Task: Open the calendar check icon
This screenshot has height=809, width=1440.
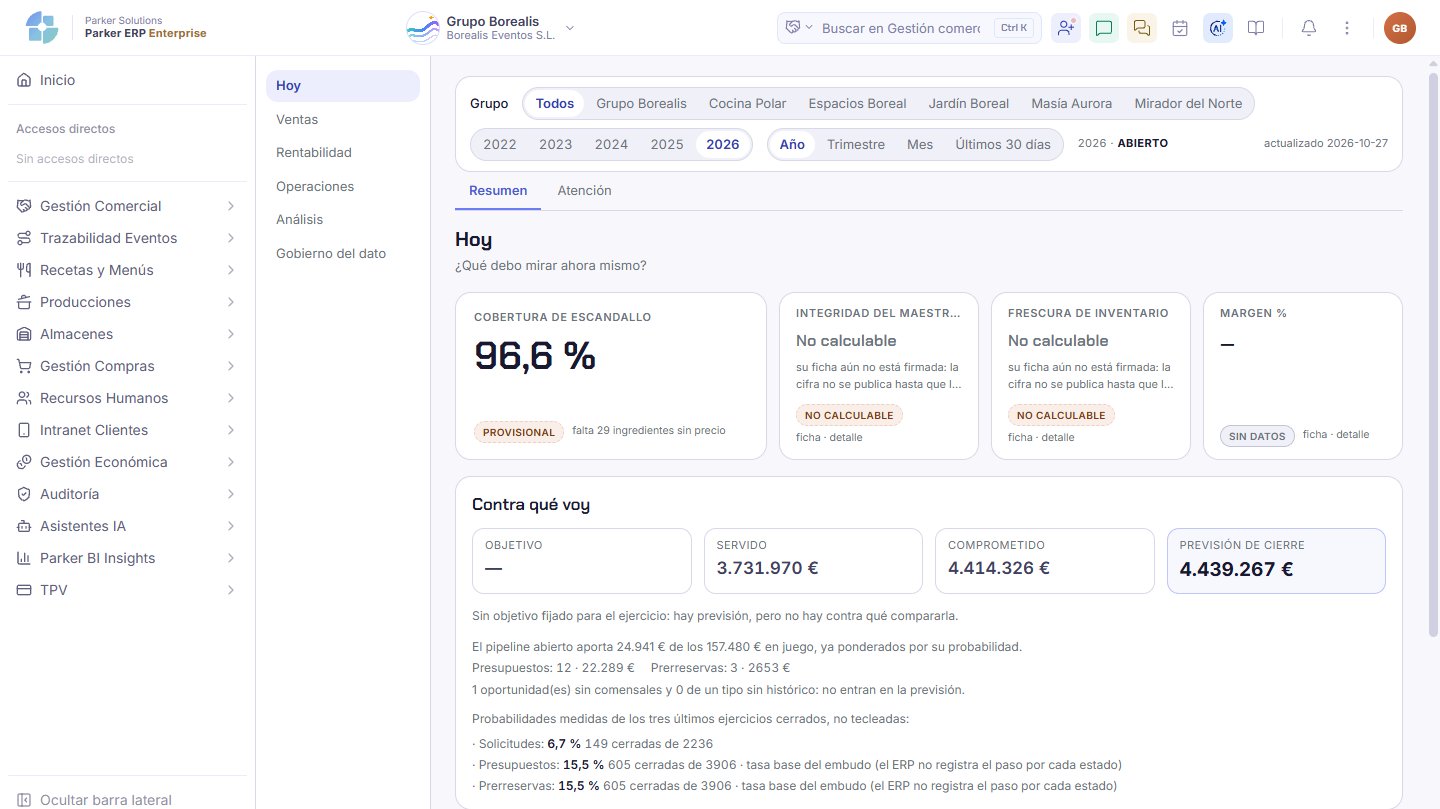Action: 1180,28
